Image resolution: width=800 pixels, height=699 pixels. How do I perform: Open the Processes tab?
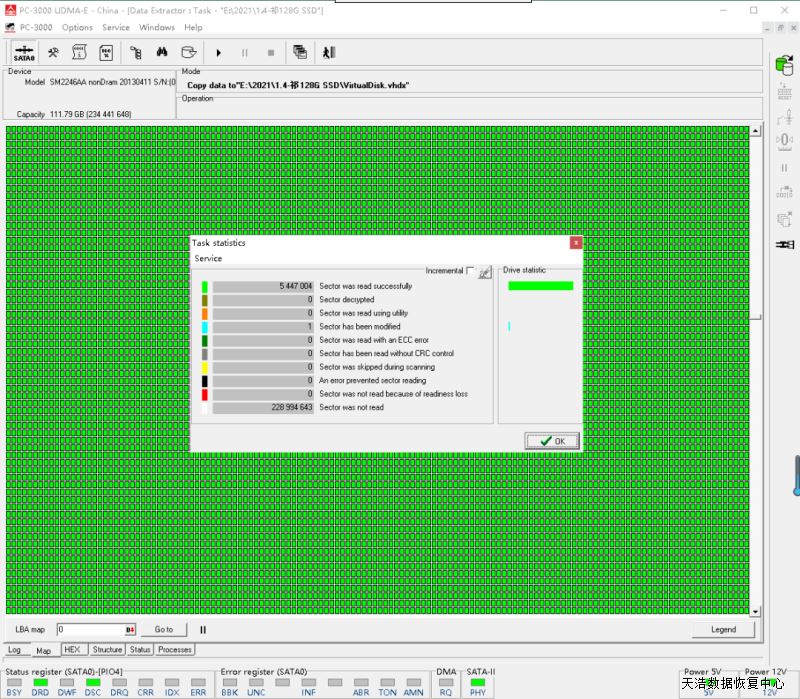coord(175,650)
